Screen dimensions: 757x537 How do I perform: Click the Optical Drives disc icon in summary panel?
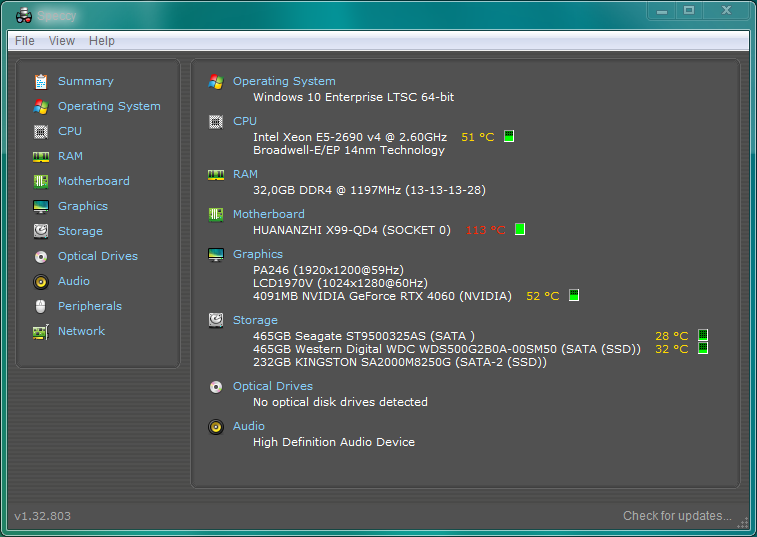point(216,387)
